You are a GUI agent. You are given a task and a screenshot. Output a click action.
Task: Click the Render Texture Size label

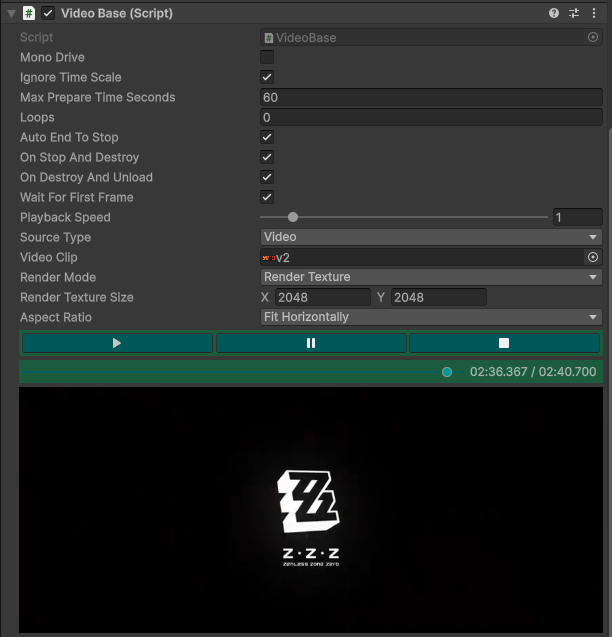pos(77,297)
